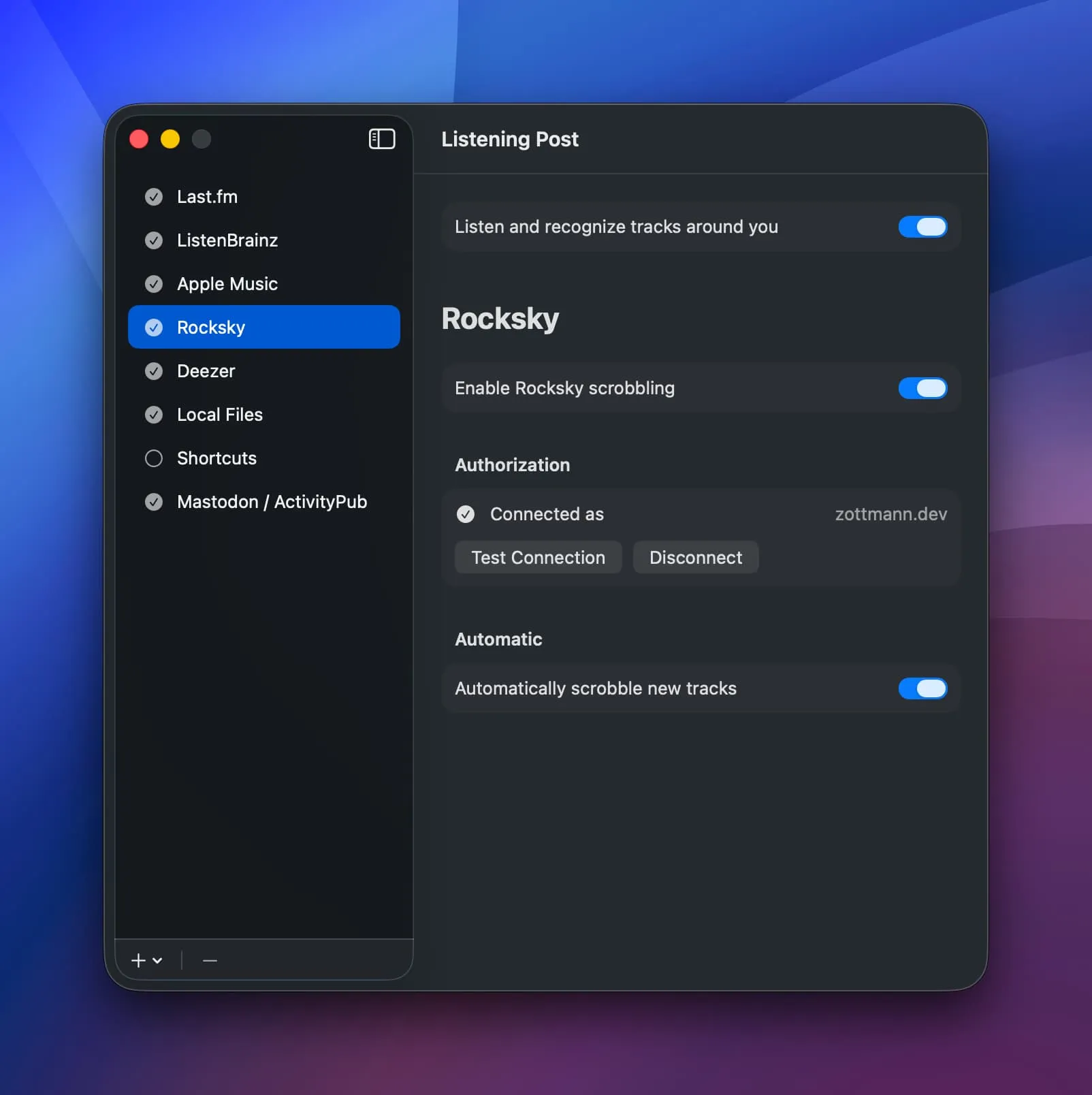The image size is (1092, 1095).
Task: Toggle the sidebar visibility icon
Action: (382, 139)
